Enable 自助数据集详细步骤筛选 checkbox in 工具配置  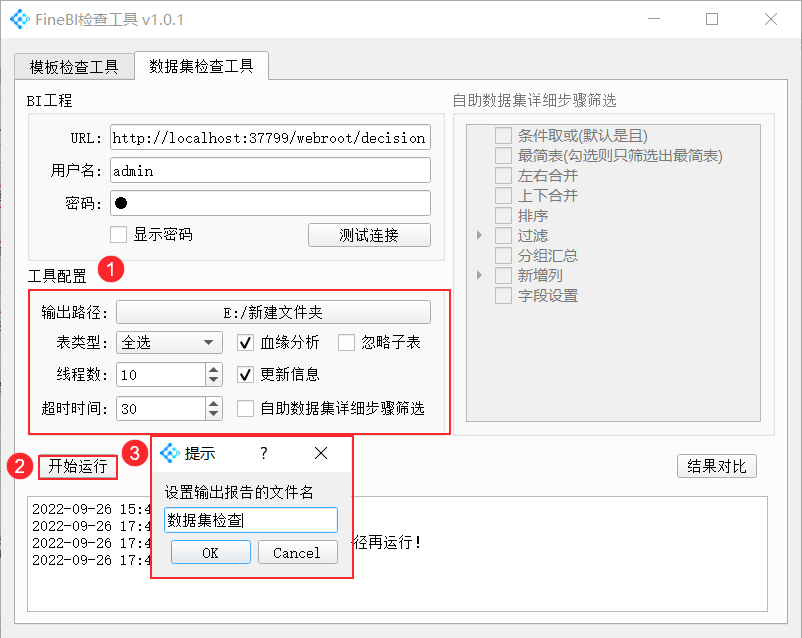[x=246, y=408]
